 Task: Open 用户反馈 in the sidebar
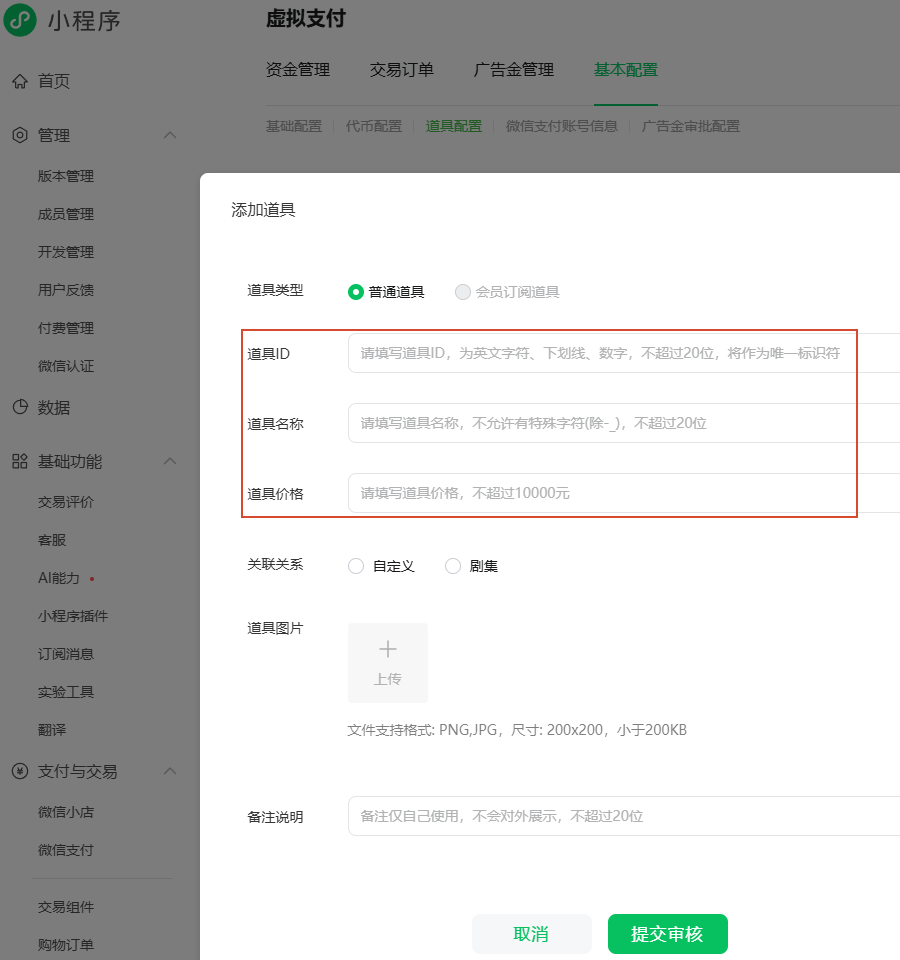pyautogui.click(x=66, y=290)
